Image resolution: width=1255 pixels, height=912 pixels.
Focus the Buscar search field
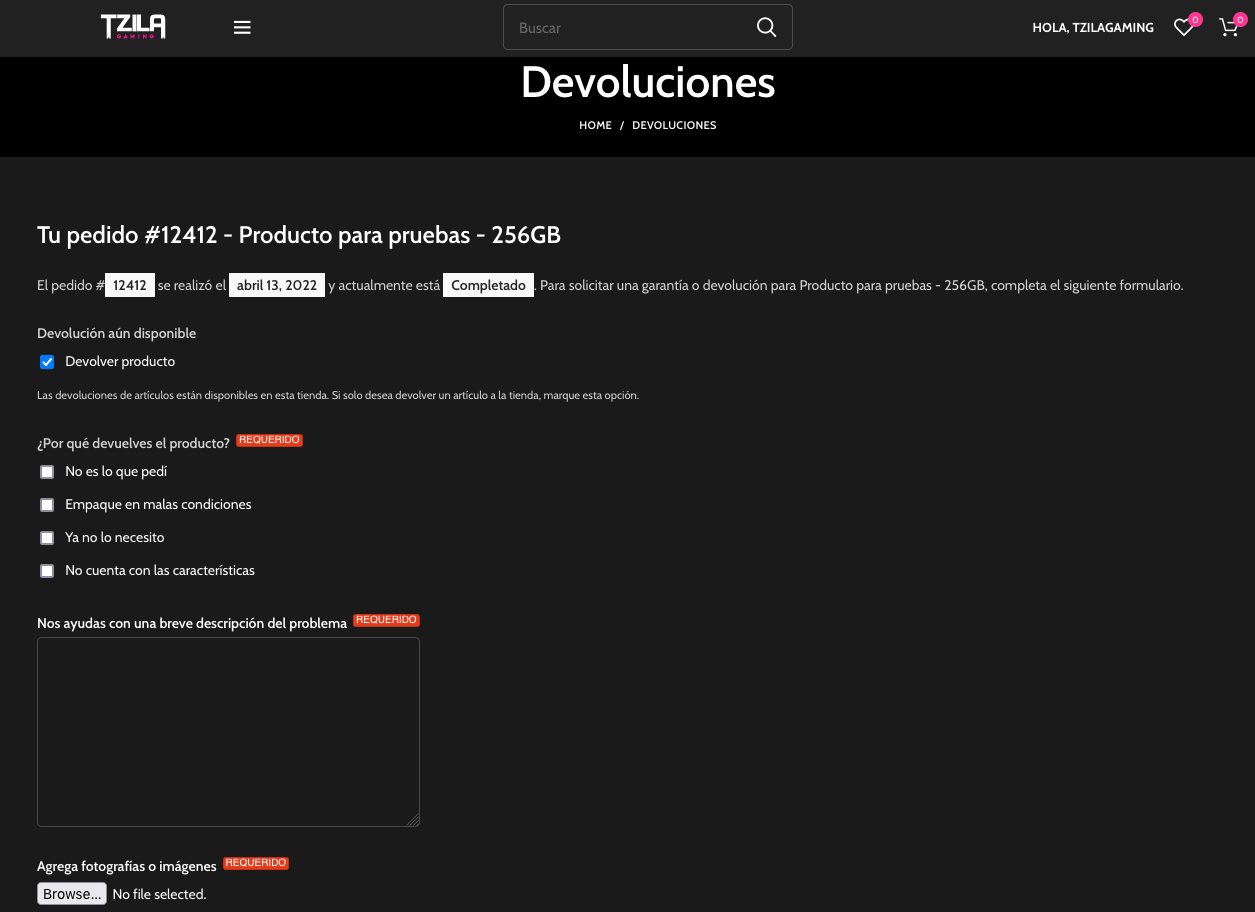[630, 28]
